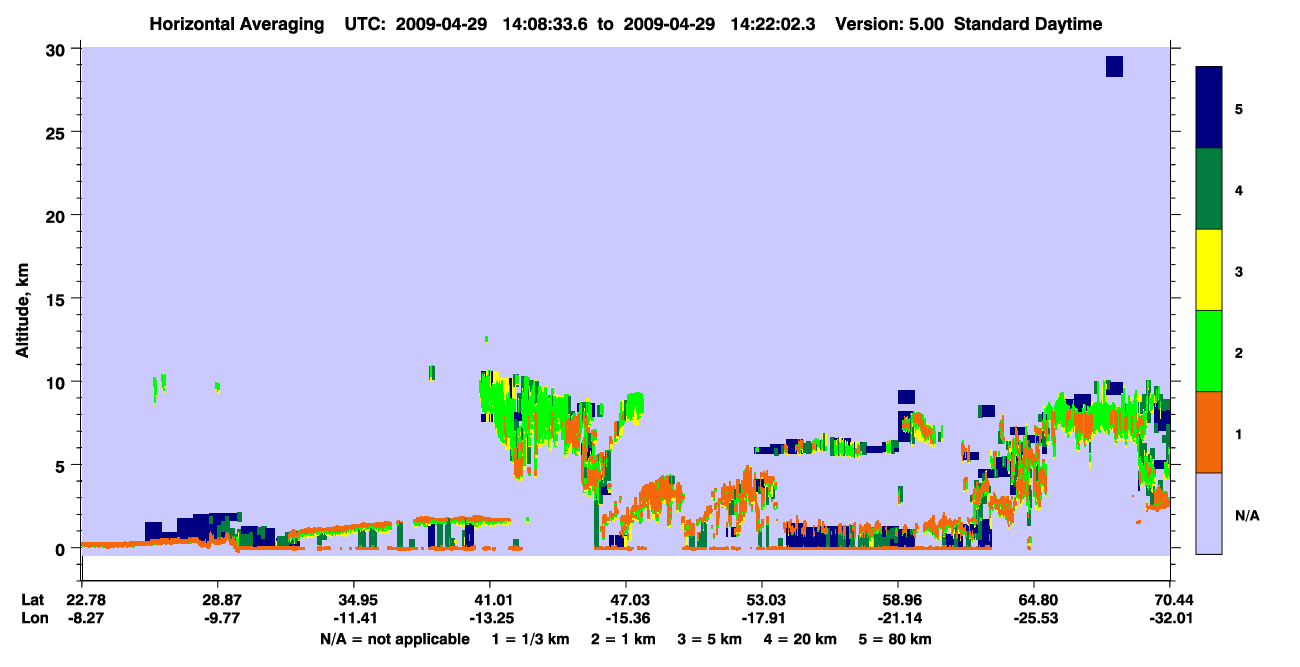
Task: Click the dark green level 4 colorbar segment
Action: click(1209, 189)
